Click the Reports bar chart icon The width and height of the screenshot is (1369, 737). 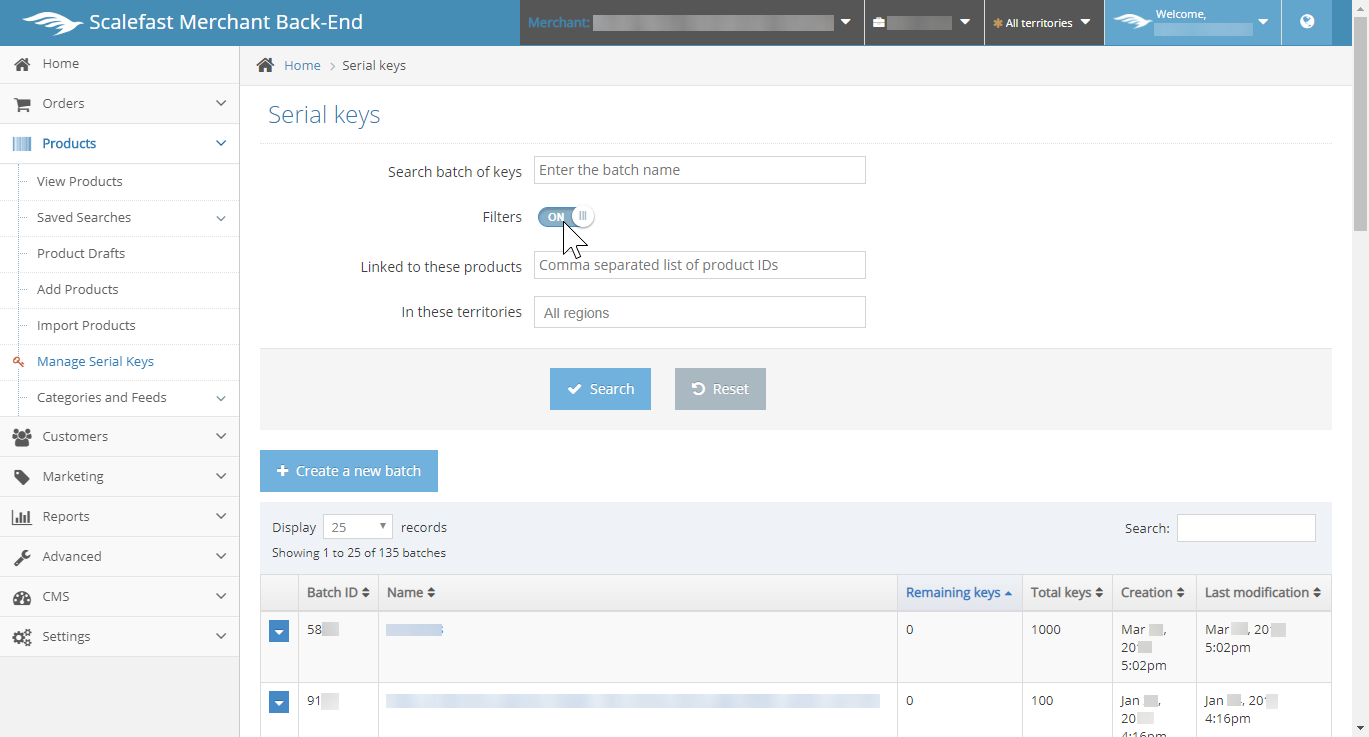point(21,517)
